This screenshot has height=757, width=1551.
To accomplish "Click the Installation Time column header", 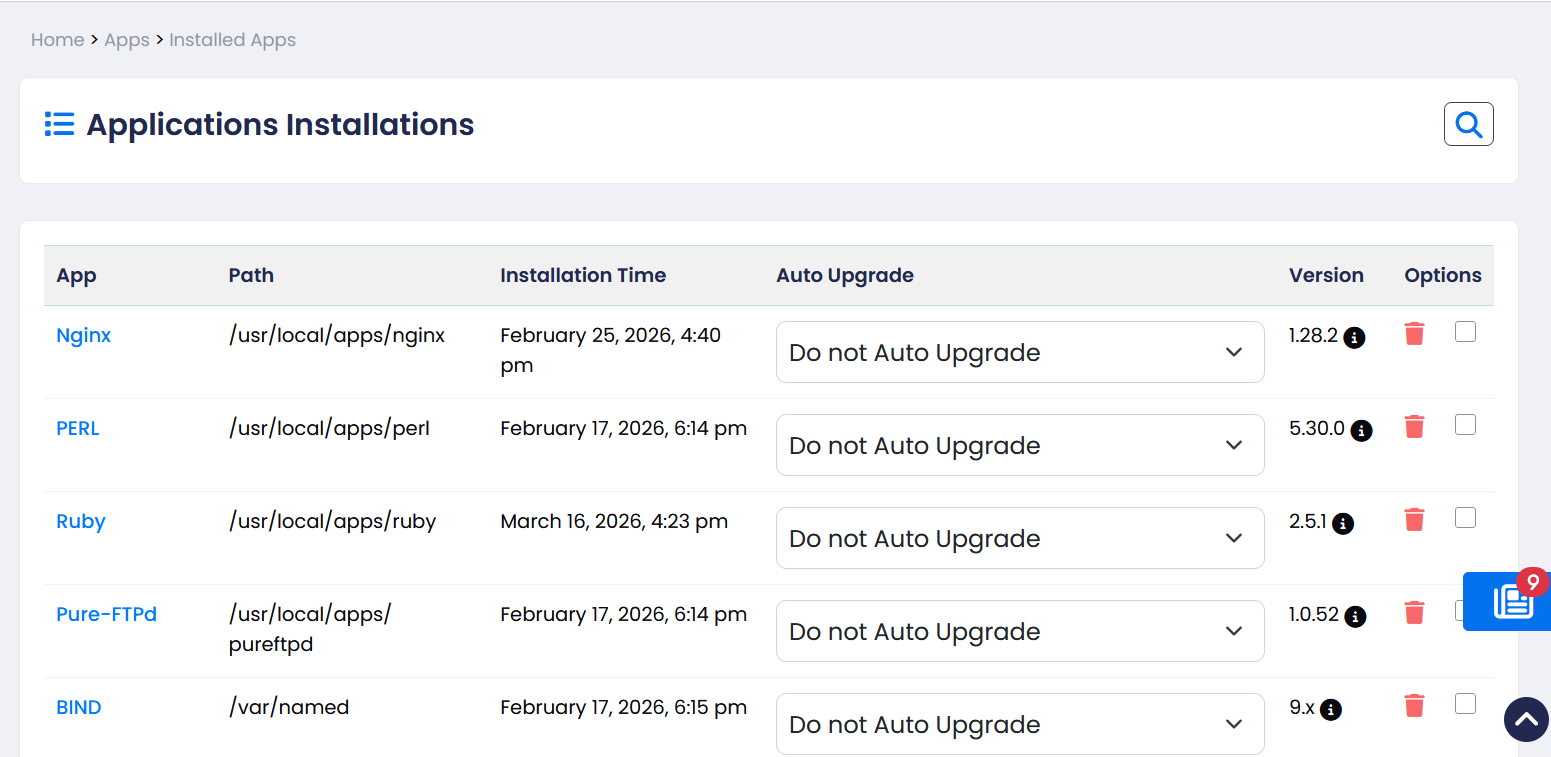I will [x=582, y=275].
